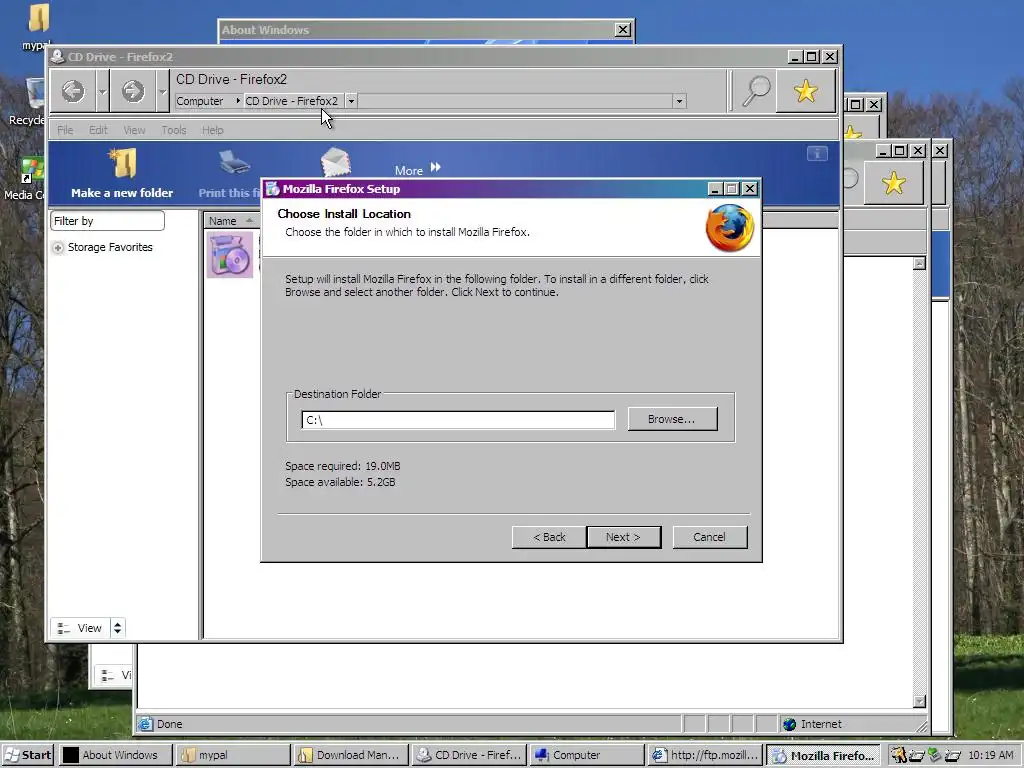The image size is (1024, 768).
Task: Expand CD Drive - Firefox2 breadcrumb dropdown
Action: pyautogui.click(x=351, y=101)
